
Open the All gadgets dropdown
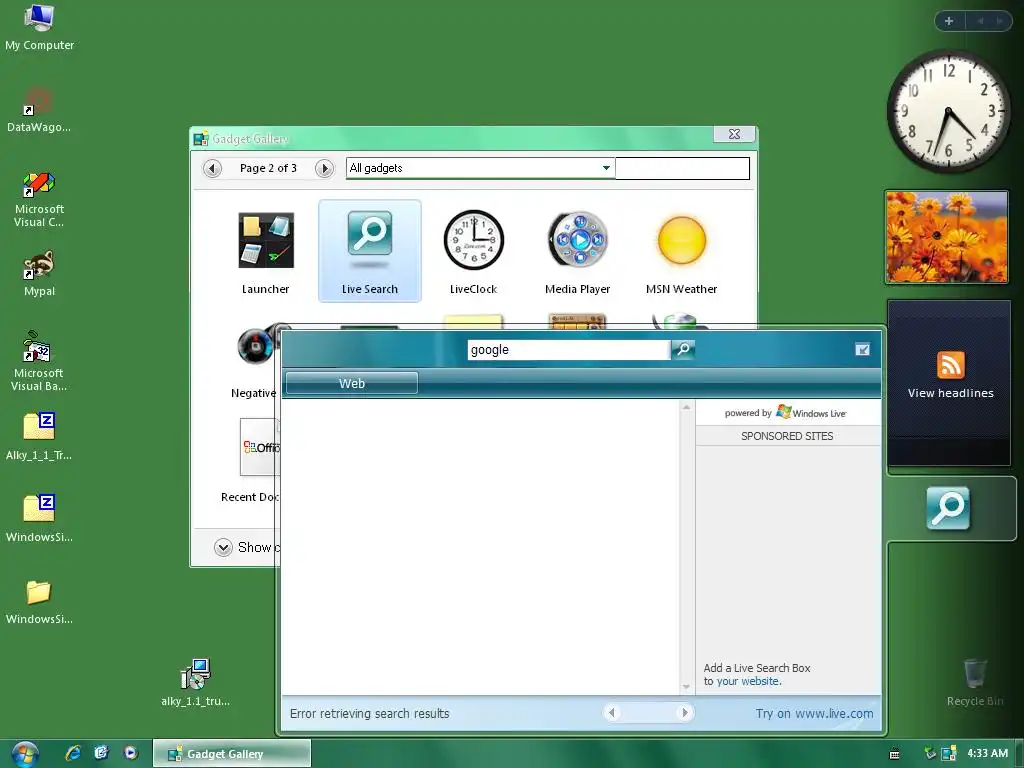pos(480,168)
